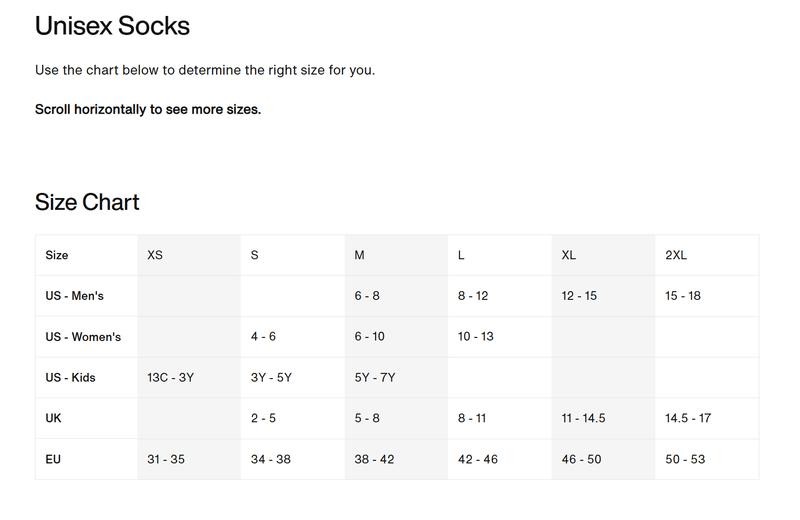The width and height of the screenshot is (800, 520).
Task: Click the UK row label
Action: click(x=54, y=418)
